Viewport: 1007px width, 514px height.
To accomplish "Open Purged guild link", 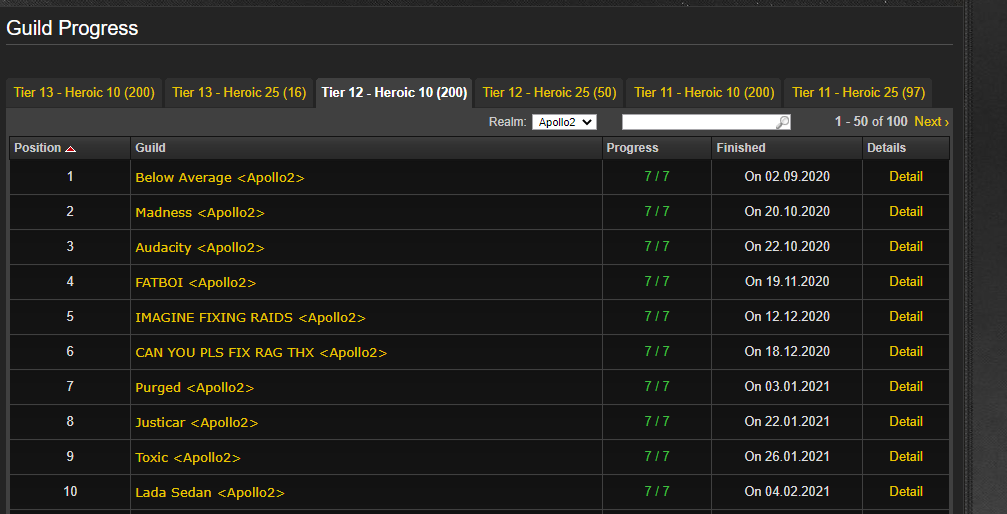I will [195, 387].
